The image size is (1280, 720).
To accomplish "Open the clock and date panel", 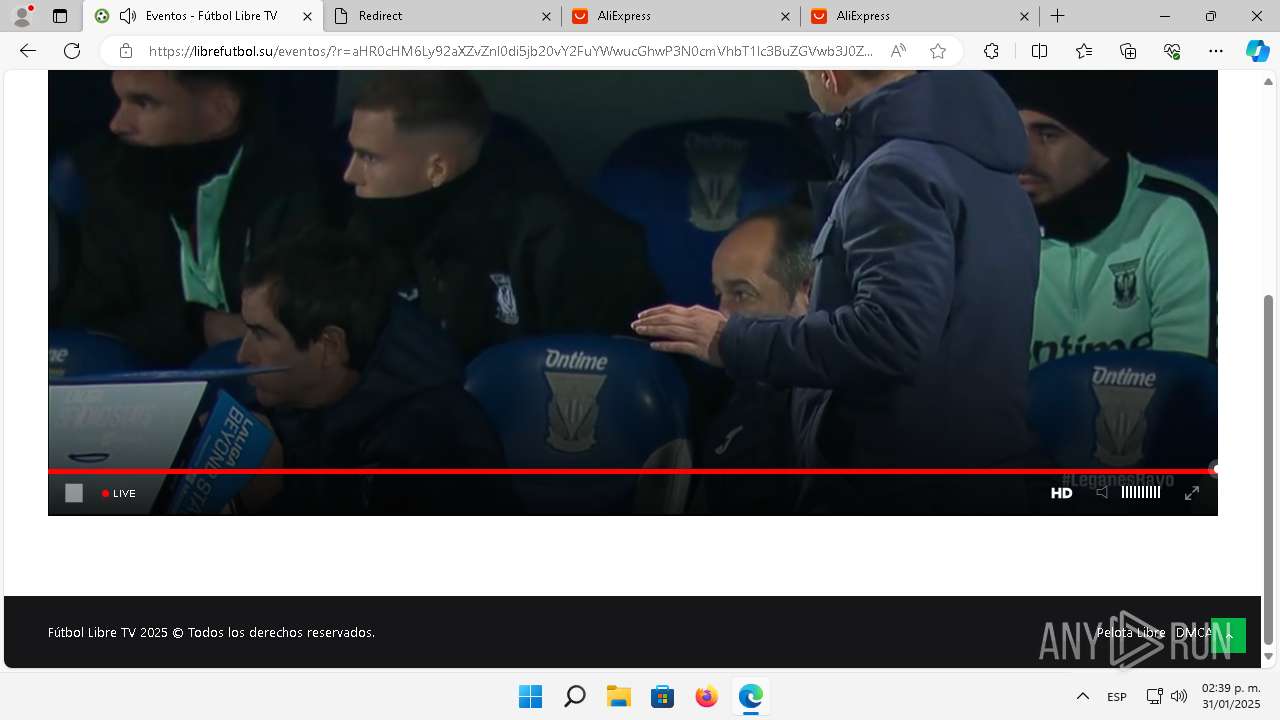I will point(1231,696).
